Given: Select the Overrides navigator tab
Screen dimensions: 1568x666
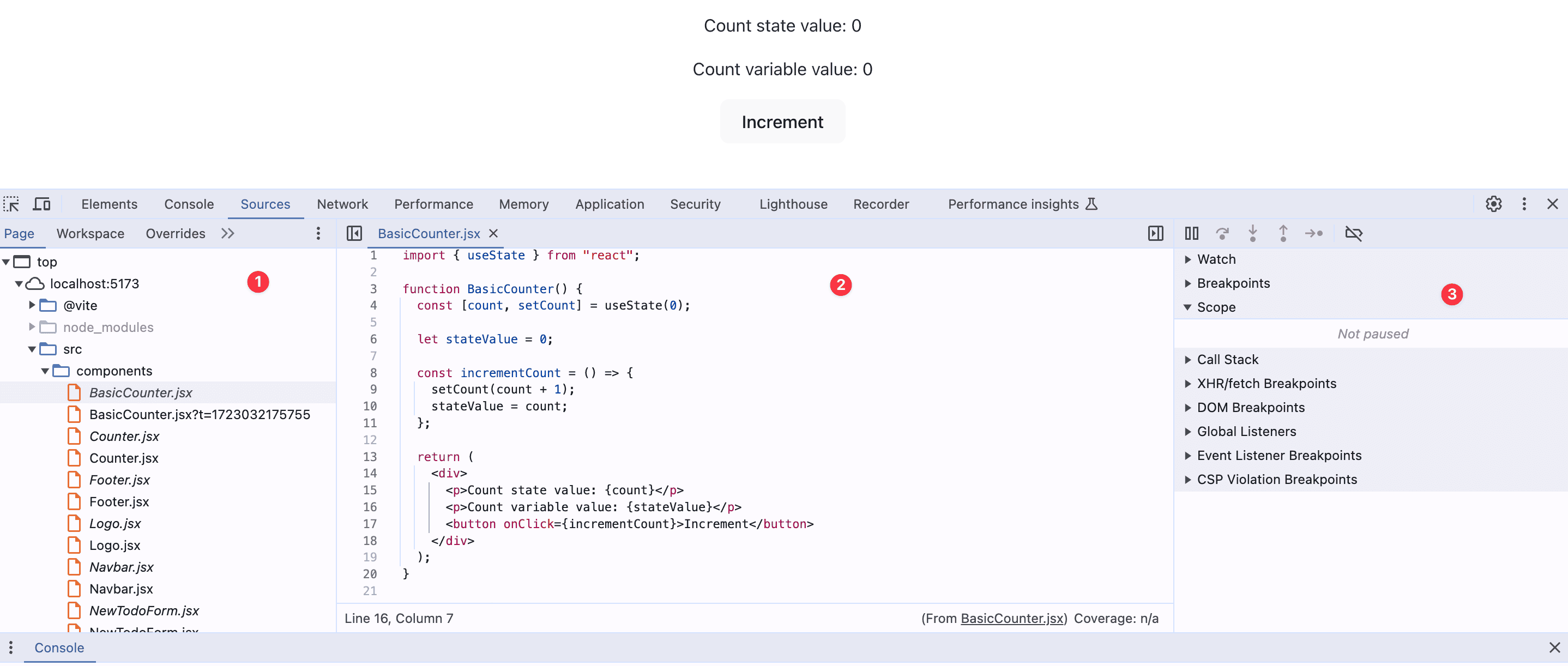Looking at the screenshot, I should (x=176, y=234).
